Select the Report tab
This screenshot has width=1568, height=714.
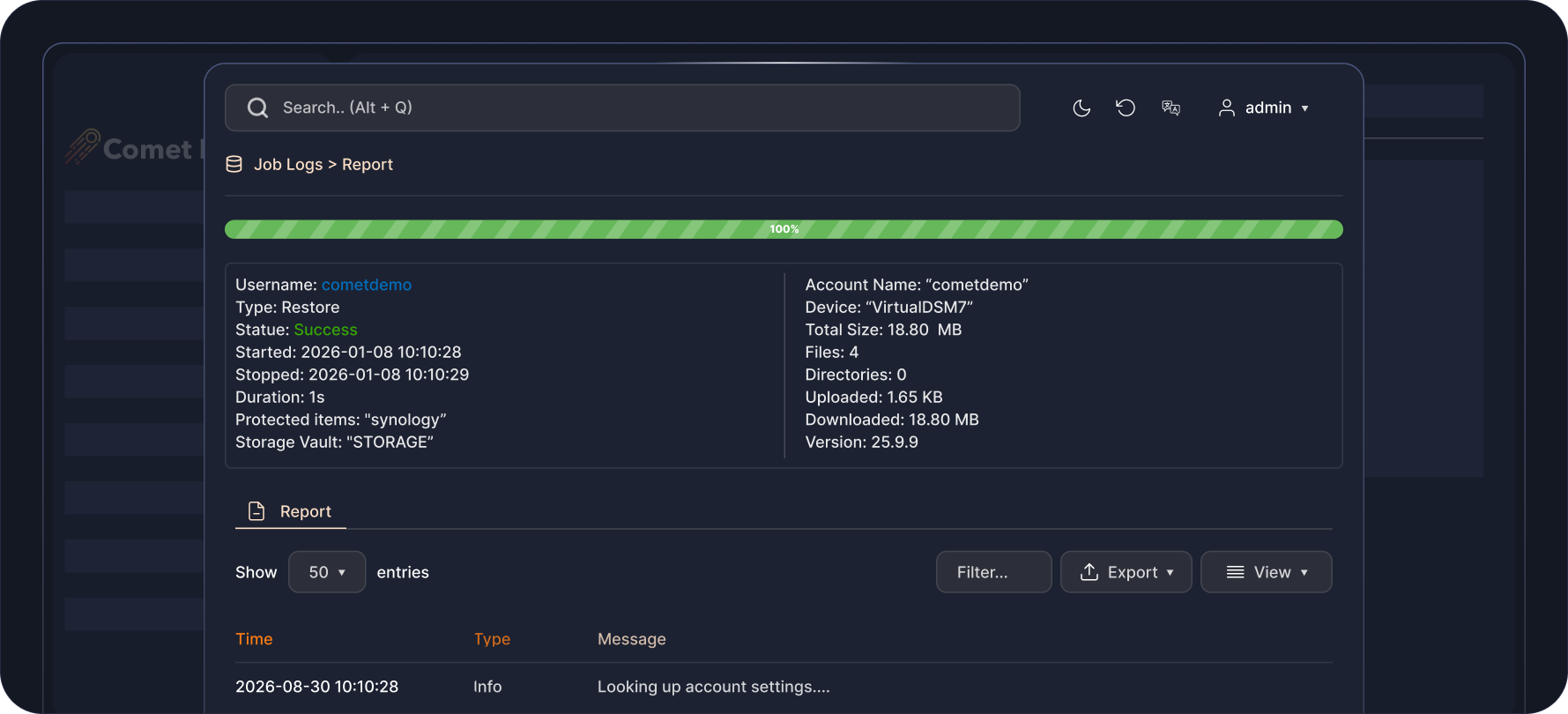(x=291, y=511)
